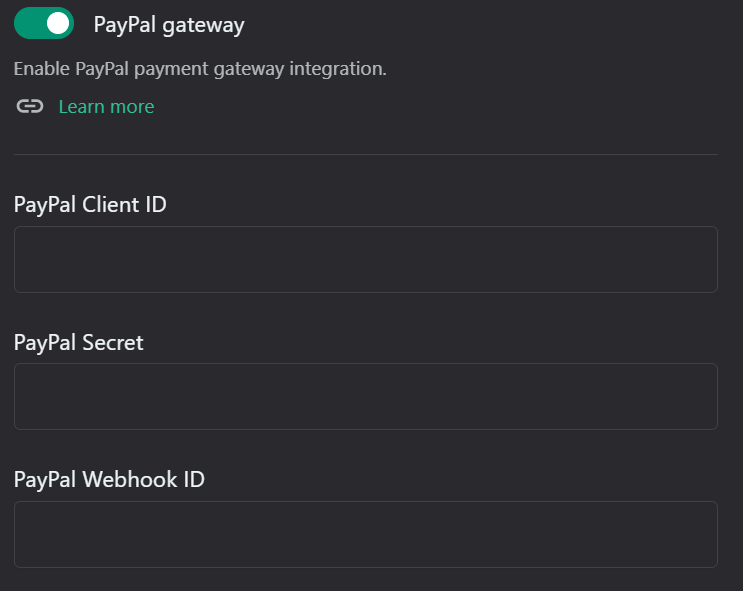Click the white knob of the gateway switch
Viewport: 743px width, 591px height.
pos(58,23)
